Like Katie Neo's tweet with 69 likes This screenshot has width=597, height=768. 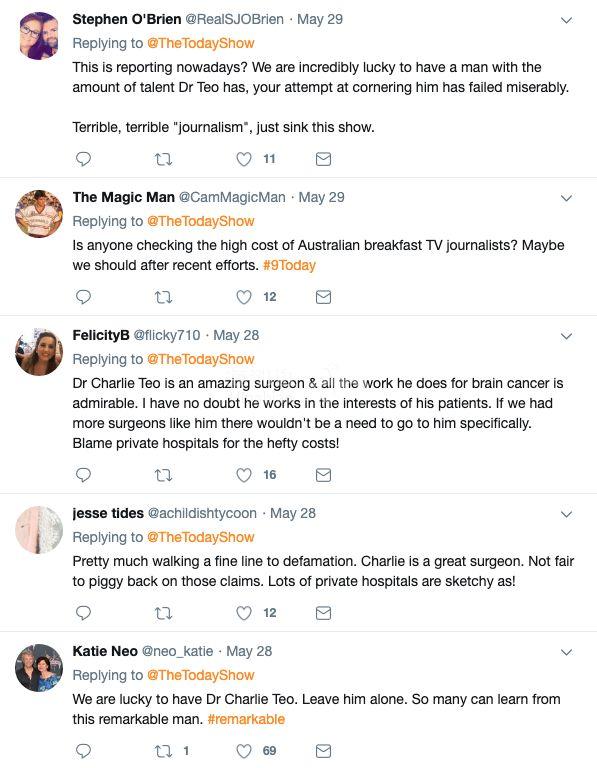coord(244,751)
